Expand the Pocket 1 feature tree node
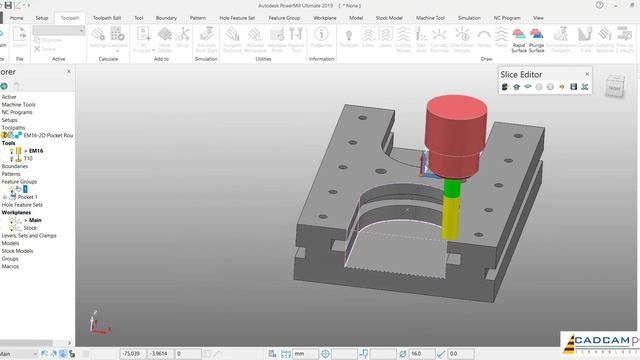The width and height of the screenshot is (640, 360). pyautogui.click(x=5, y=197)
